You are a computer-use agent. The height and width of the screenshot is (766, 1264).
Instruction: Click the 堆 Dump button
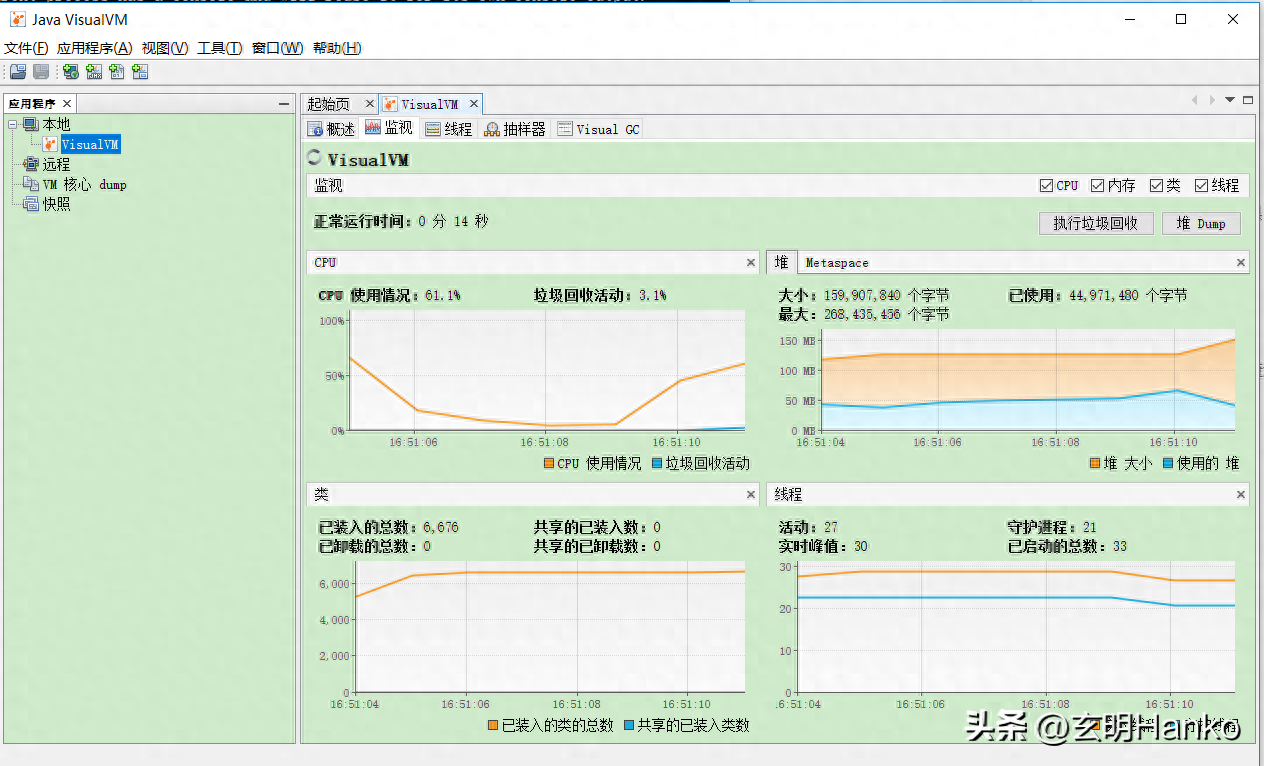click(1201, 223)
